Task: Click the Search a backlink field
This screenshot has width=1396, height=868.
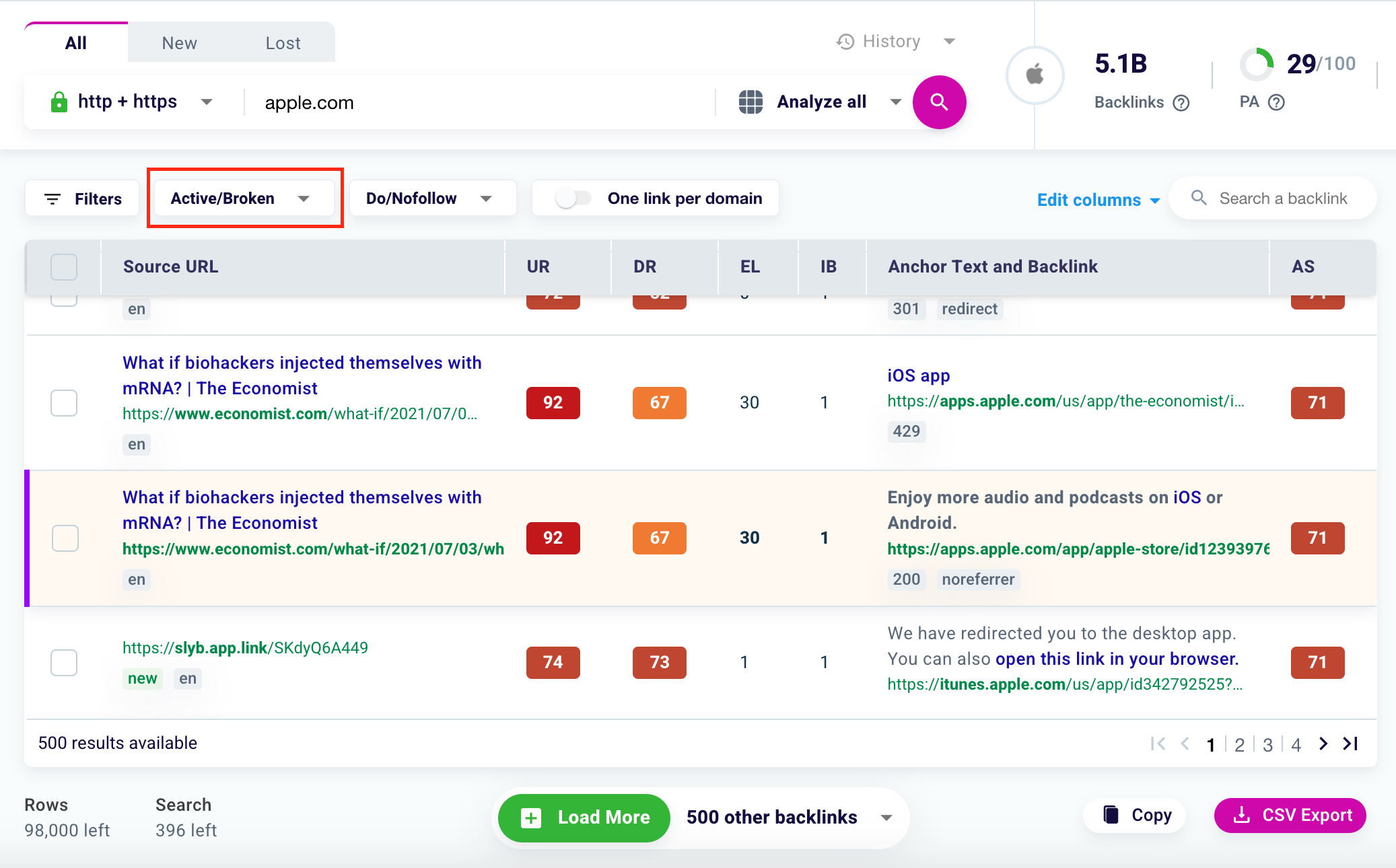Action: [1282, 198]
